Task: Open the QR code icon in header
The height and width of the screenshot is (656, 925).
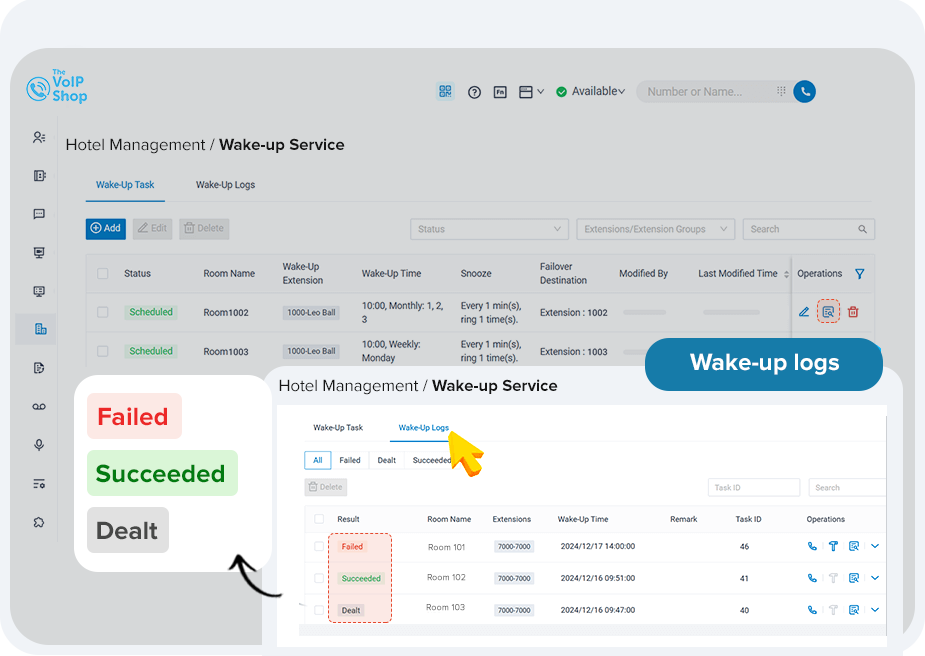Action: (x=445, y=91)
